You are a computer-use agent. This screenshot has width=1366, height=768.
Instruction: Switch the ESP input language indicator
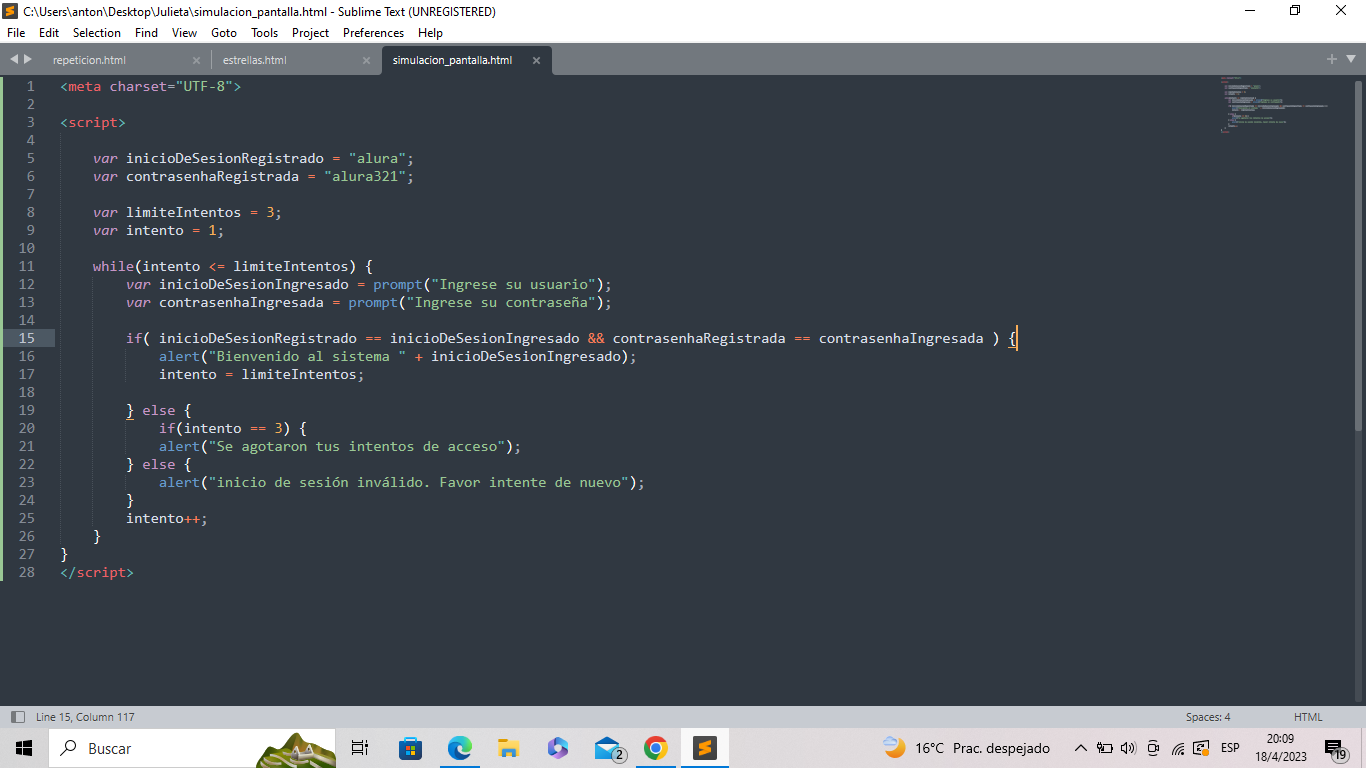(1230, 748)
